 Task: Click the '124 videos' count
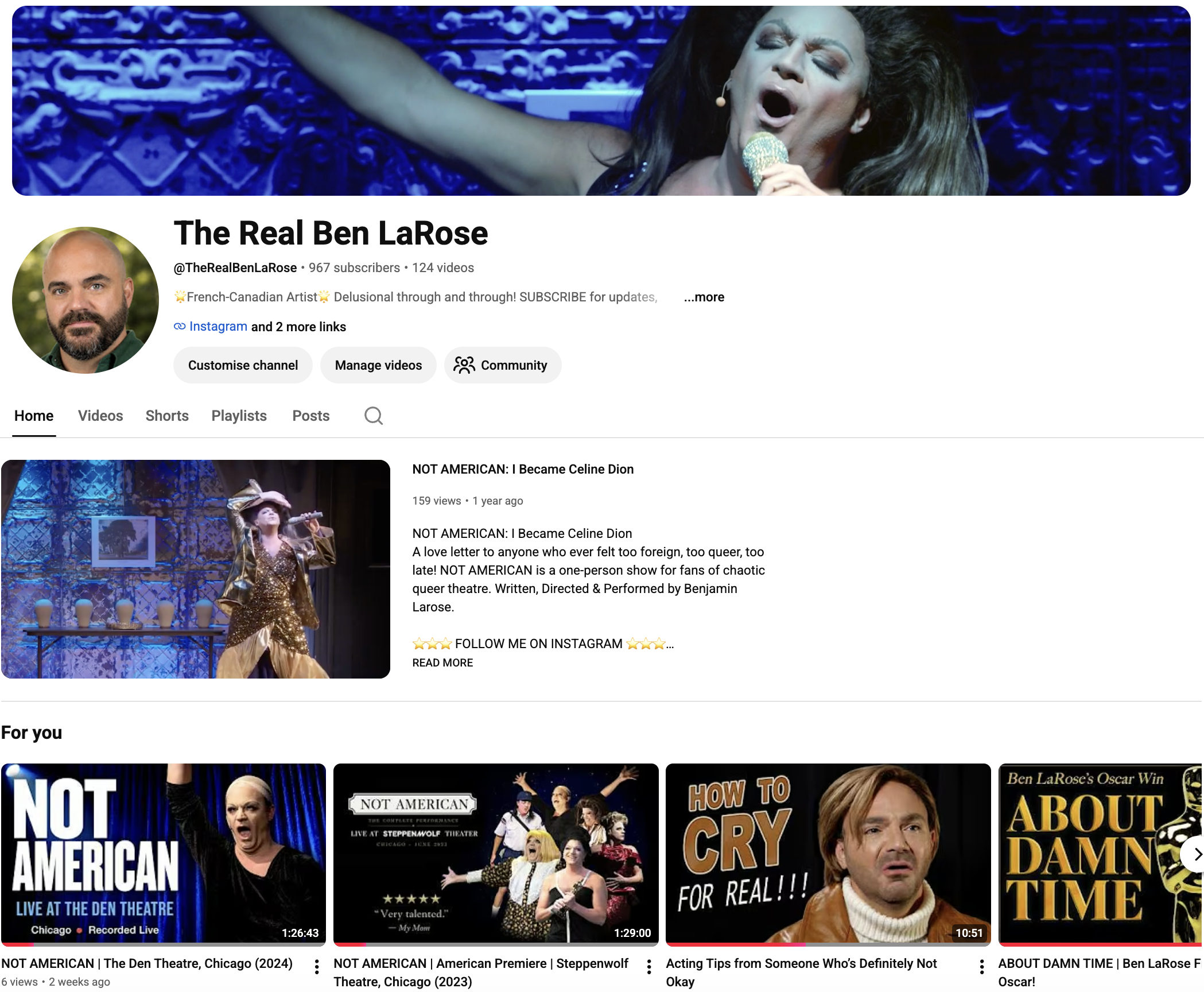pyautogui.click(x=443, y=268)
